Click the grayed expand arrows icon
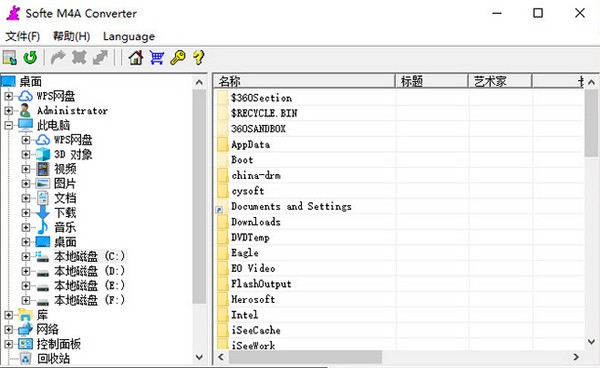The height and width of the screenshot is (368, 600). pyautogui.click(x=100, y=58)
